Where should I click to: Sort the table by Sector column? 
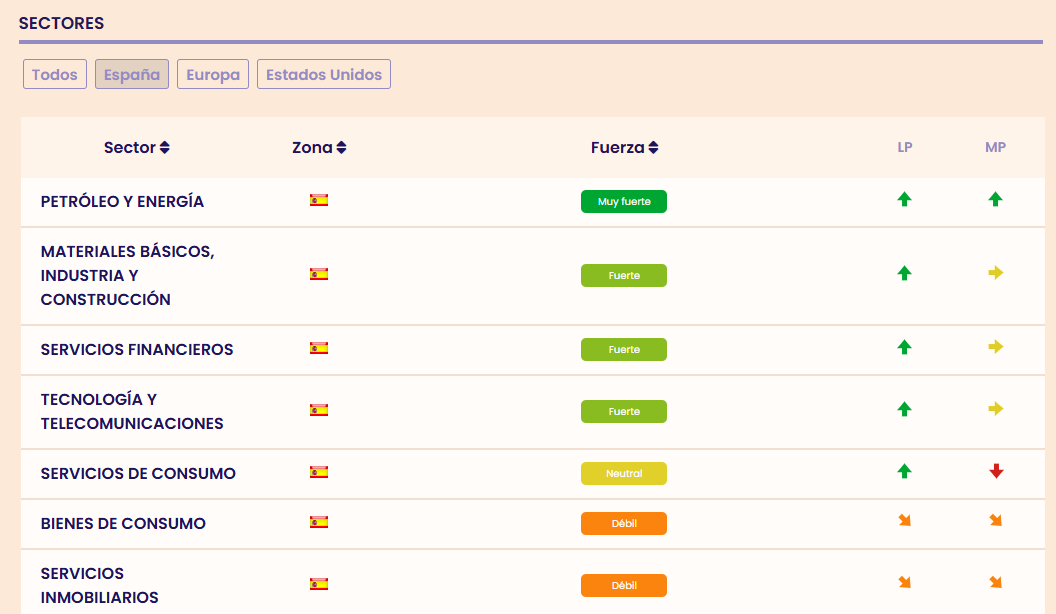pyautogui.click(x=137, y=148)
